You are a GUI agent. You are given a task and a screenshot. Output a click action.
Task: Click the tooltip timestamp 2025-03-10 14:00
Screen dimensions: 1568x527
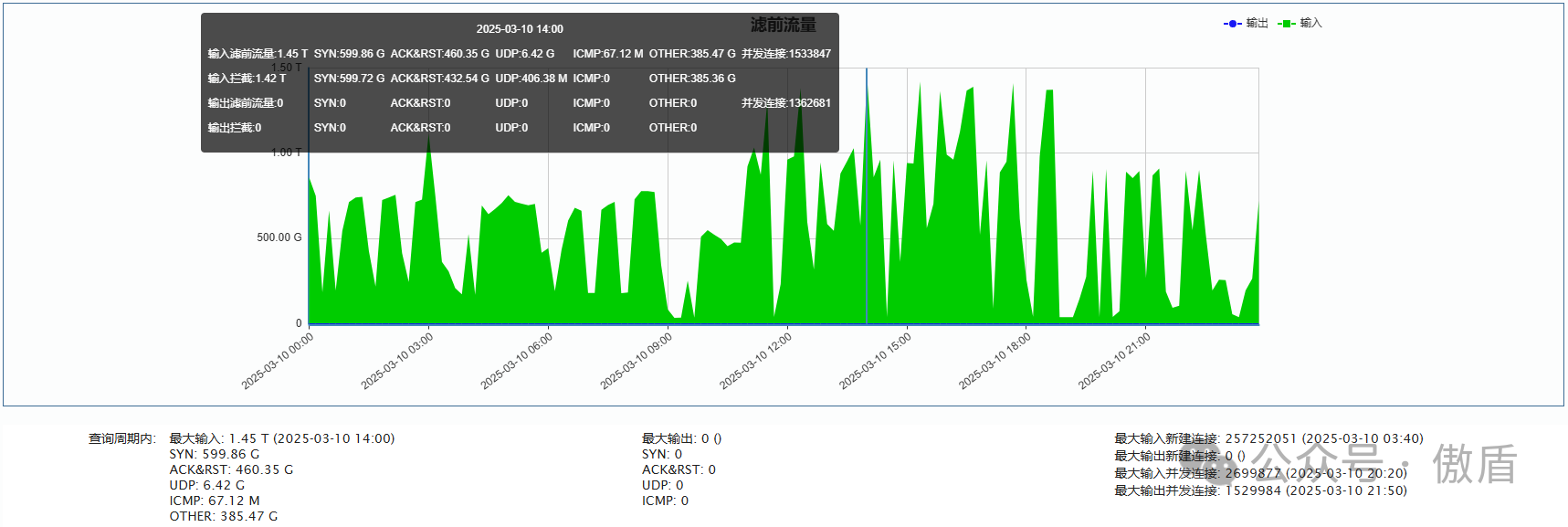tap(520, 29)
